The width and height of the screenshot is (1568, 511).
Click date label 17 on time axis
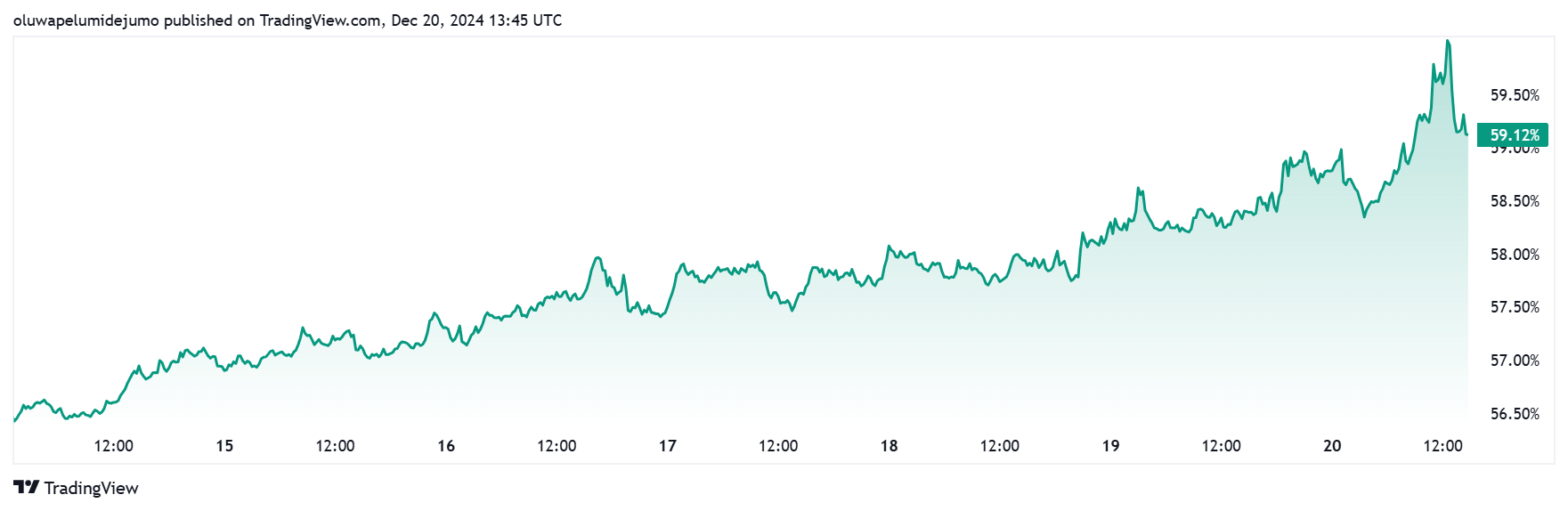coord(668,446)
